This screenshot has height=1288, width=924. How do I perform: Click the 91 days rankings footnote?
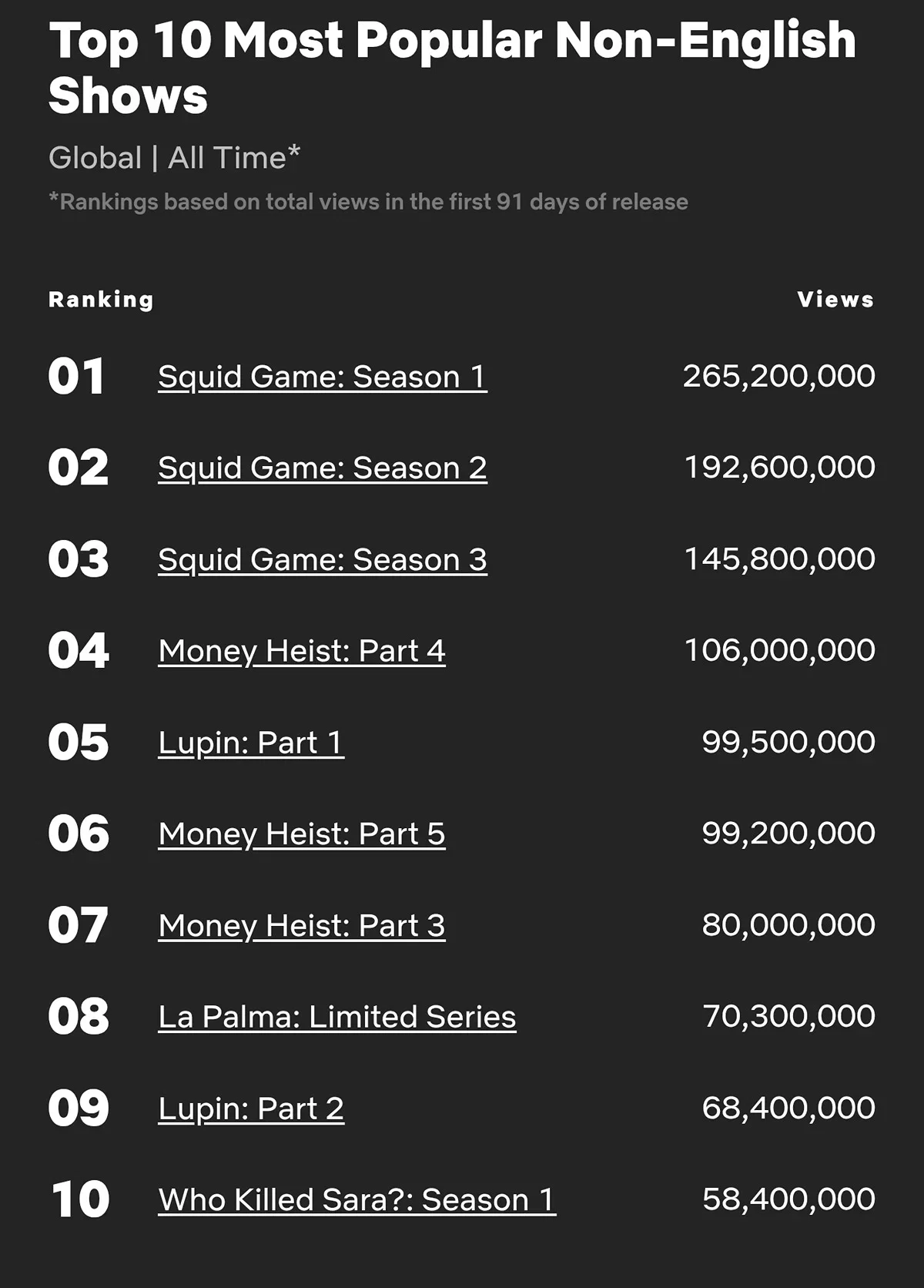[x=368, y=202]
